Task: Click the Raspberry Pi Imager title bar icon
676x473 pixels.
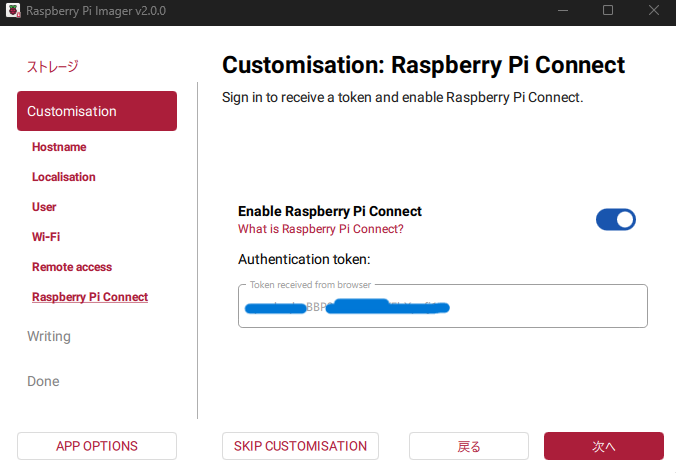Action: pyautogui.click(x=14, y=11)
